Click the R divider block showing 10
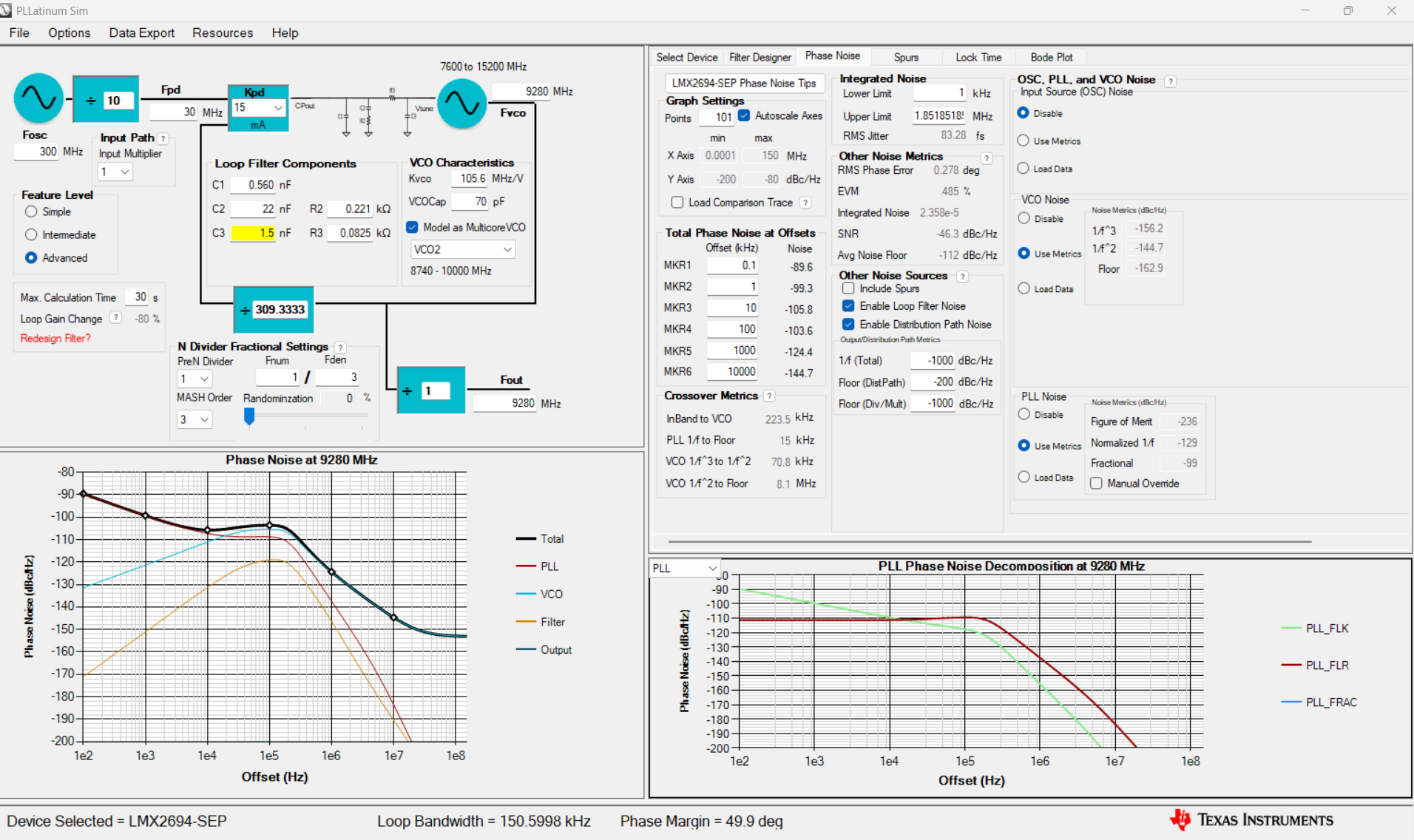Viewport: 1414px width, 840px height. pyautogui.click(x=106, y=99)
